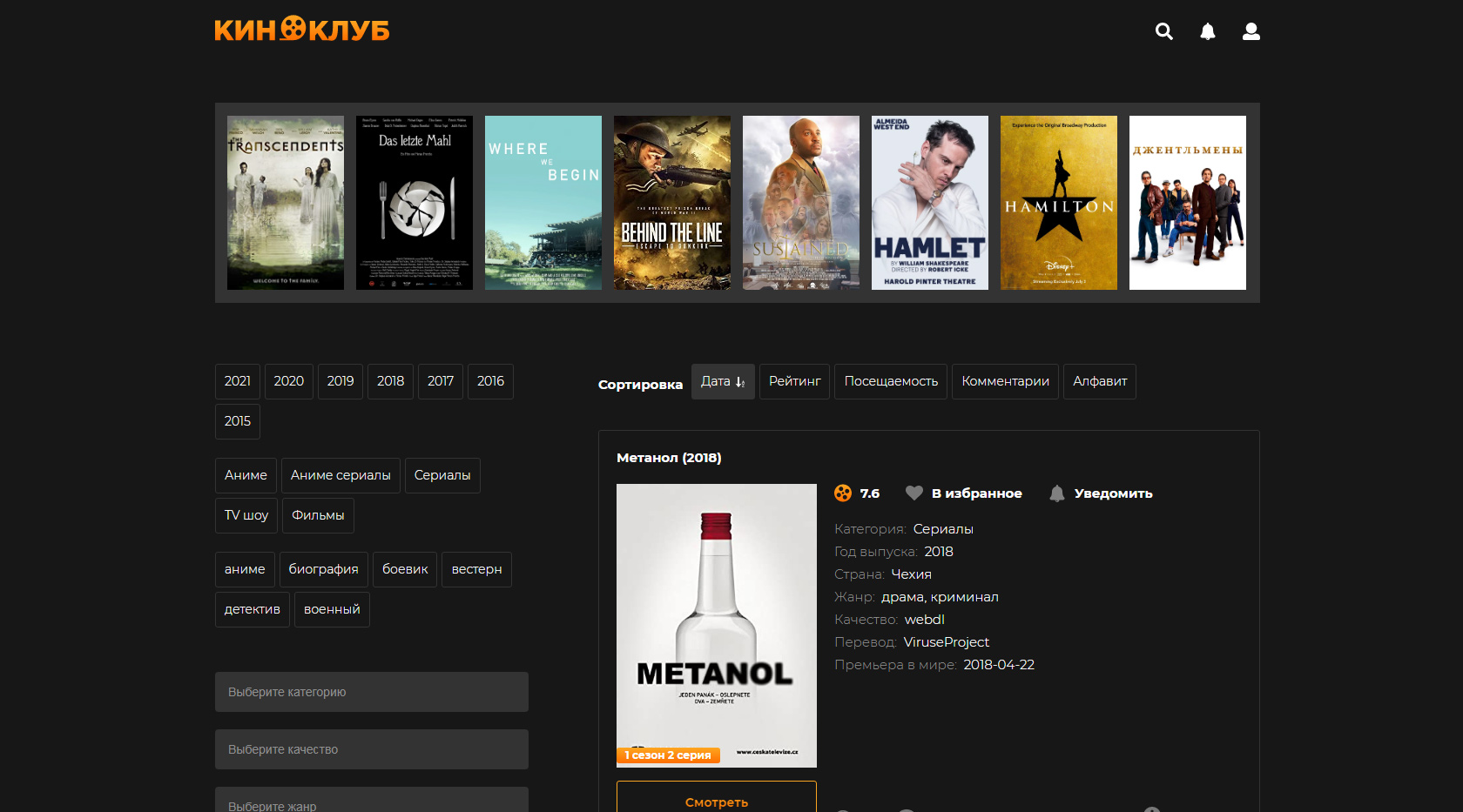Open the Metanol poster image
This screenshot has width=1463, height=812.
tap(717, 625)
